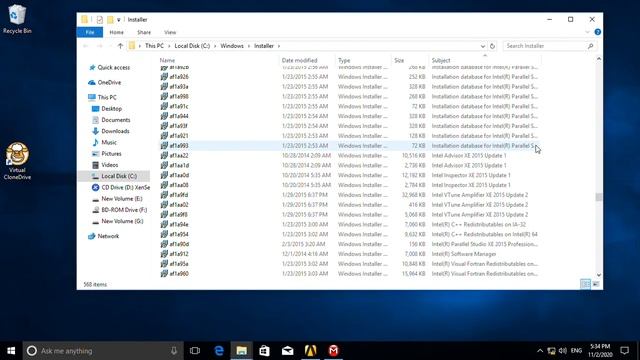
Task: Click the New Folder quick access toolbar icon
Action: [110, 20]
